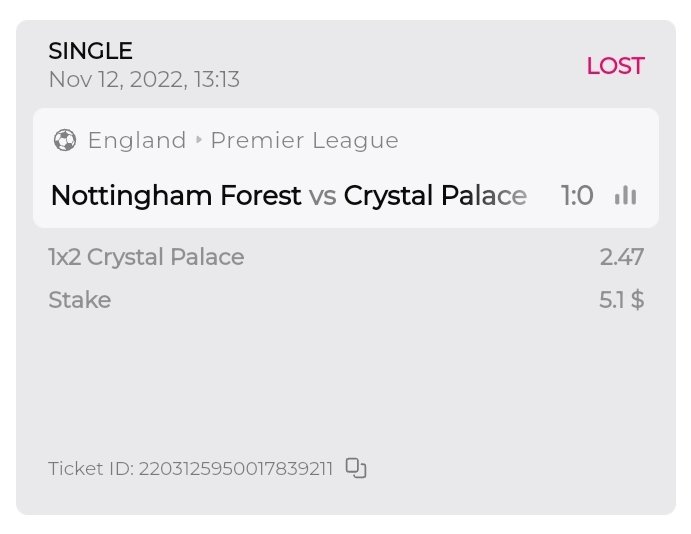Viewport: 691px width, 534px height.
Task: Click the Nov 12, 2022, 13:13 date
Action: tap(144, 79)
